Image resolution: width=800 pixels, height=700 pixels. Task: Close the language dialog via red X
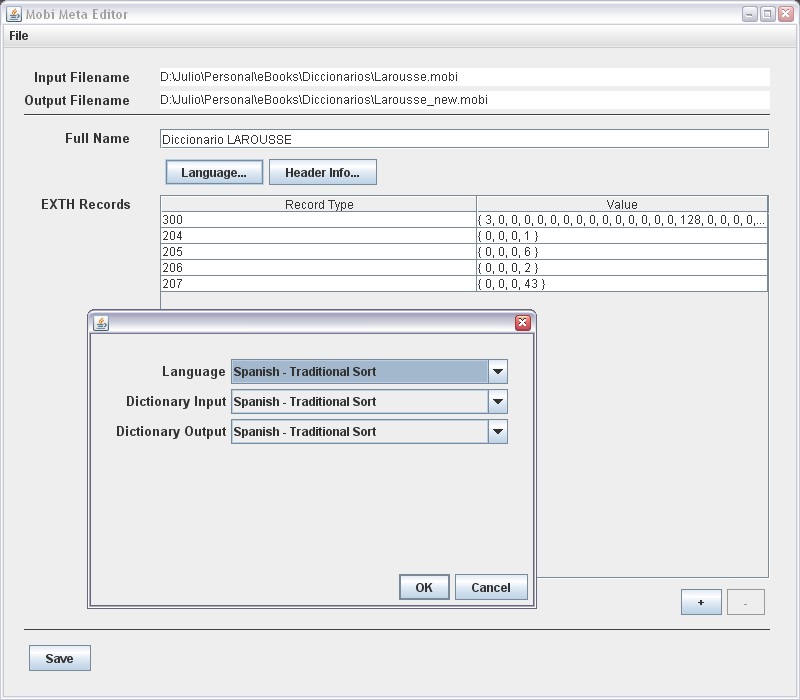click(x=522, y=322)
